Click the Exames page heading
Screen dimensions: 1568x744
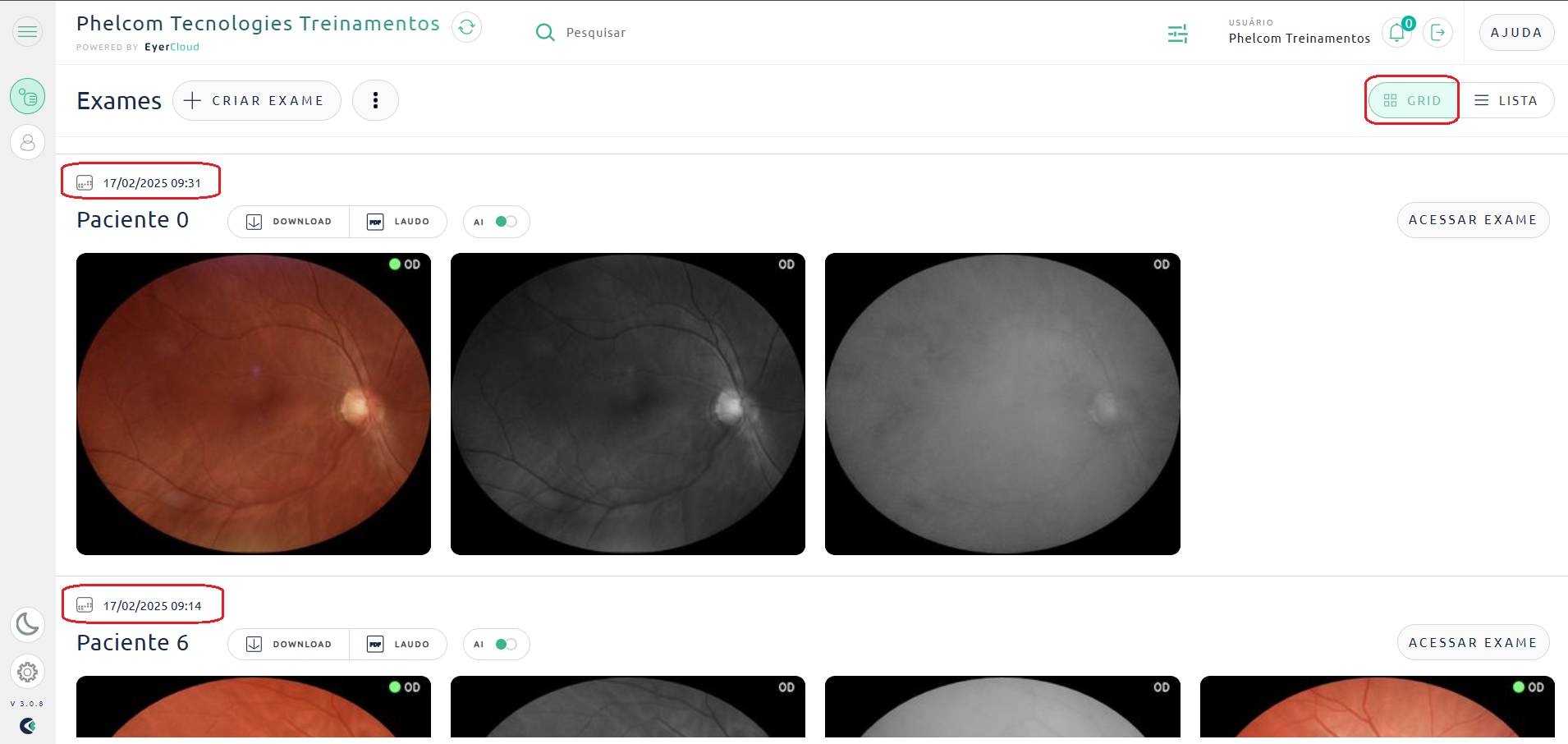tap(119, 101)
